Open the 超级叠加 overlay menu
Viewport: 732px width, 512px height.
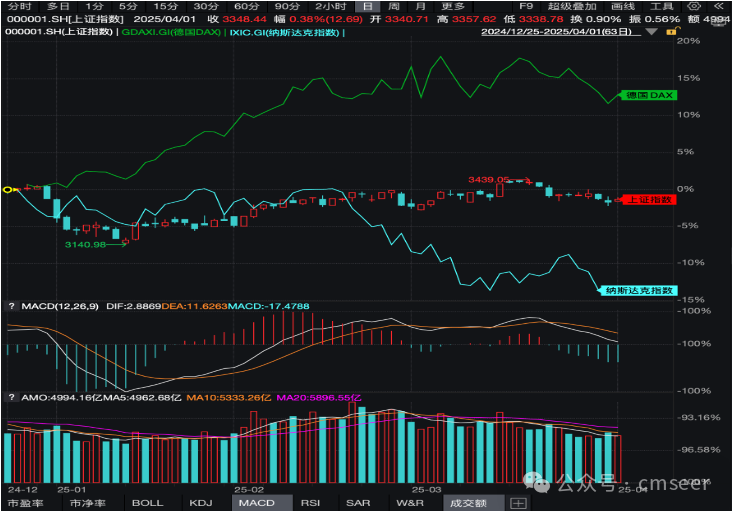pos(572,6)
